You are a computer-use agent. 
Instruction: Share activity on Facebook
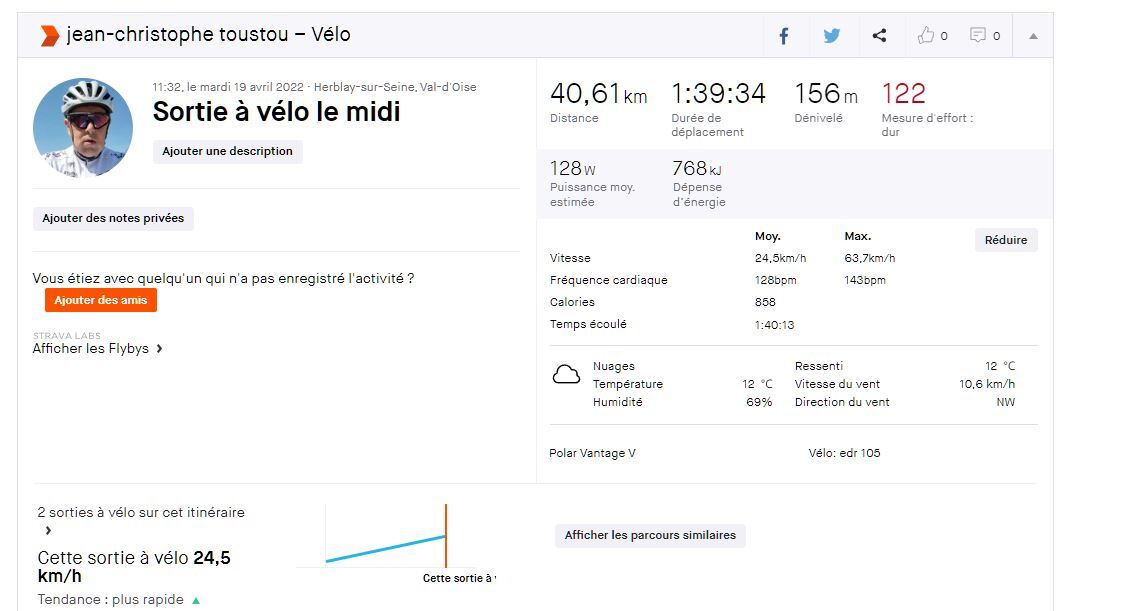coord(784,36)
